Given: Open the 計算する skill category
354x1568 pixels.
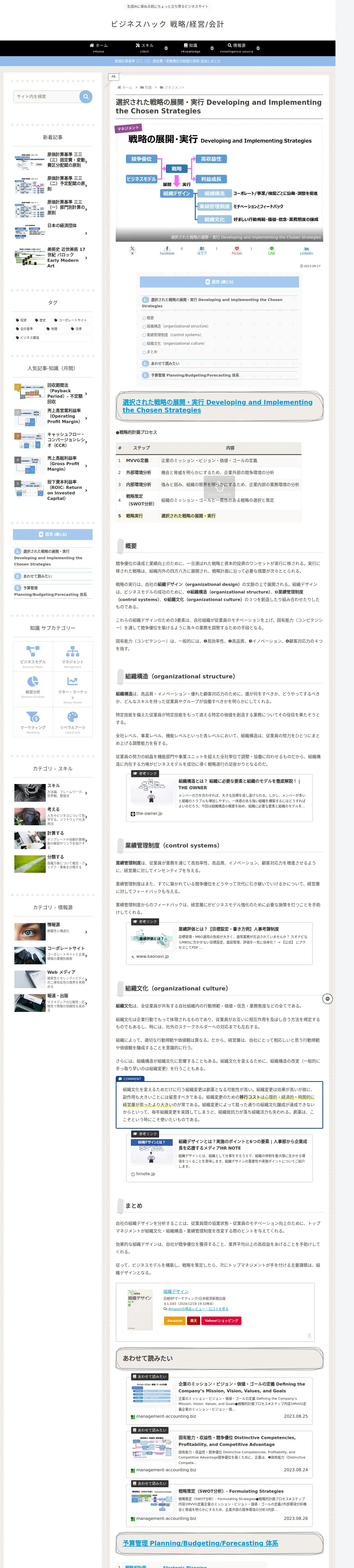Looking at the screenshot, I should point(53,839).
